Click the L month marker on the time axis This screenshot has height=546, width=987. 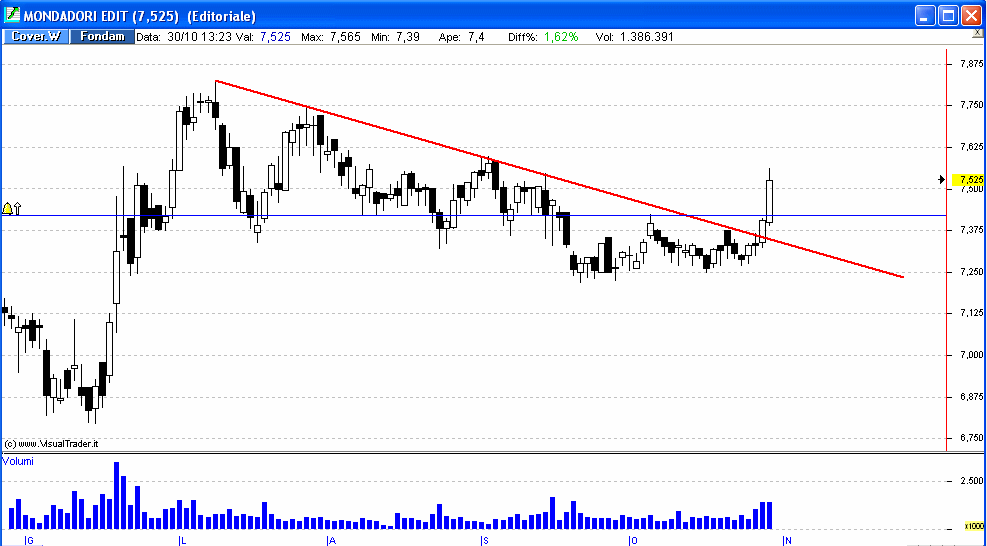[181, 540]
